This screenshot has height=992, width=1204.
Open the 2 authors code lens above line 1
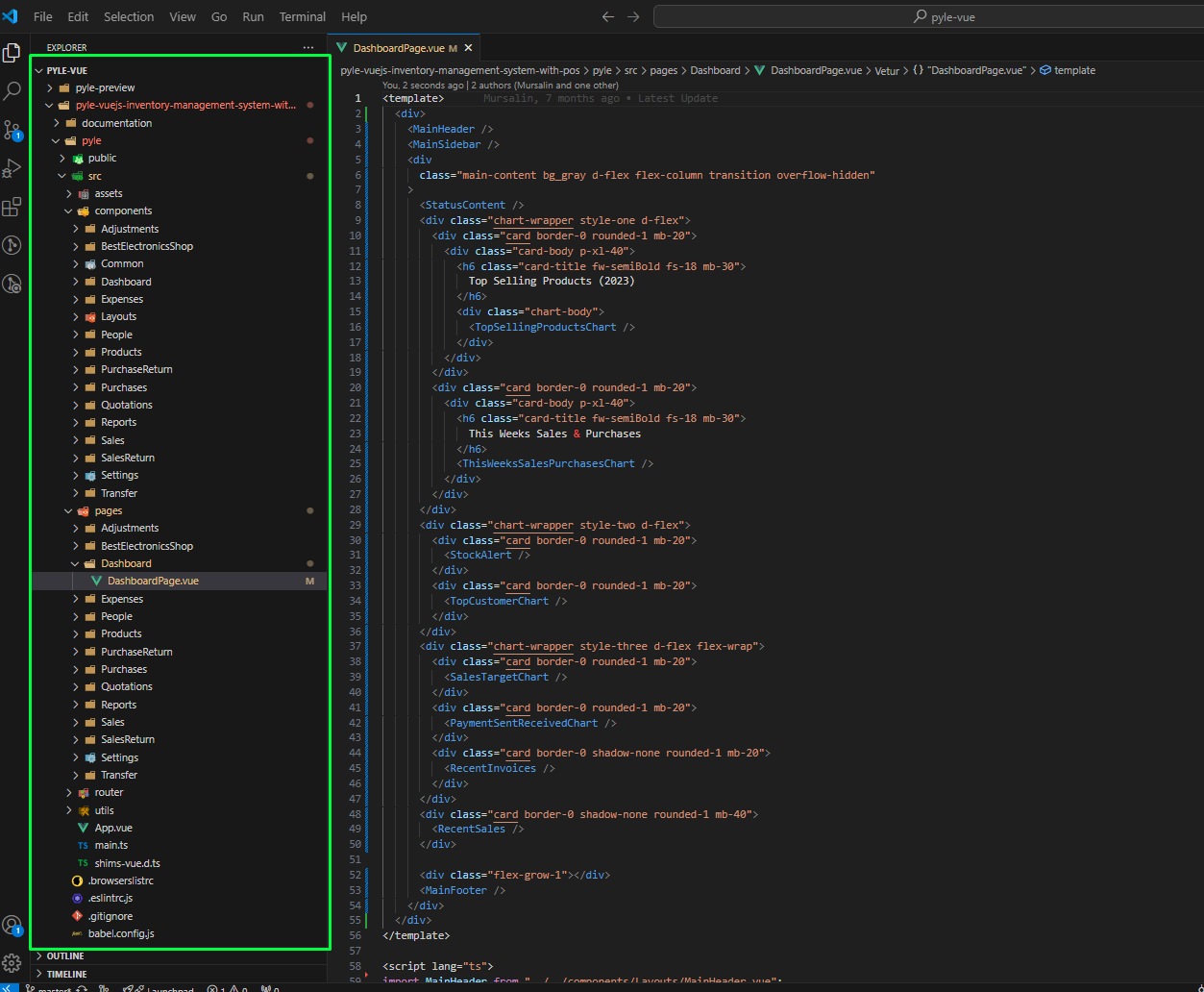click(544, 85)
